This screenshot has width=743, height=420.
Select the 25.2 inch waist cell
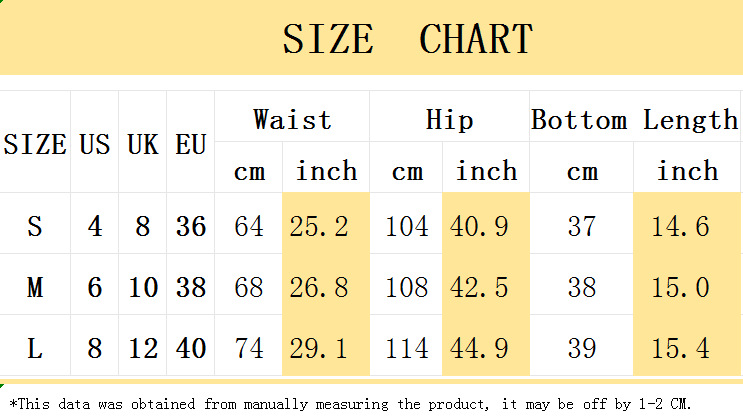(x=319, y=226)
